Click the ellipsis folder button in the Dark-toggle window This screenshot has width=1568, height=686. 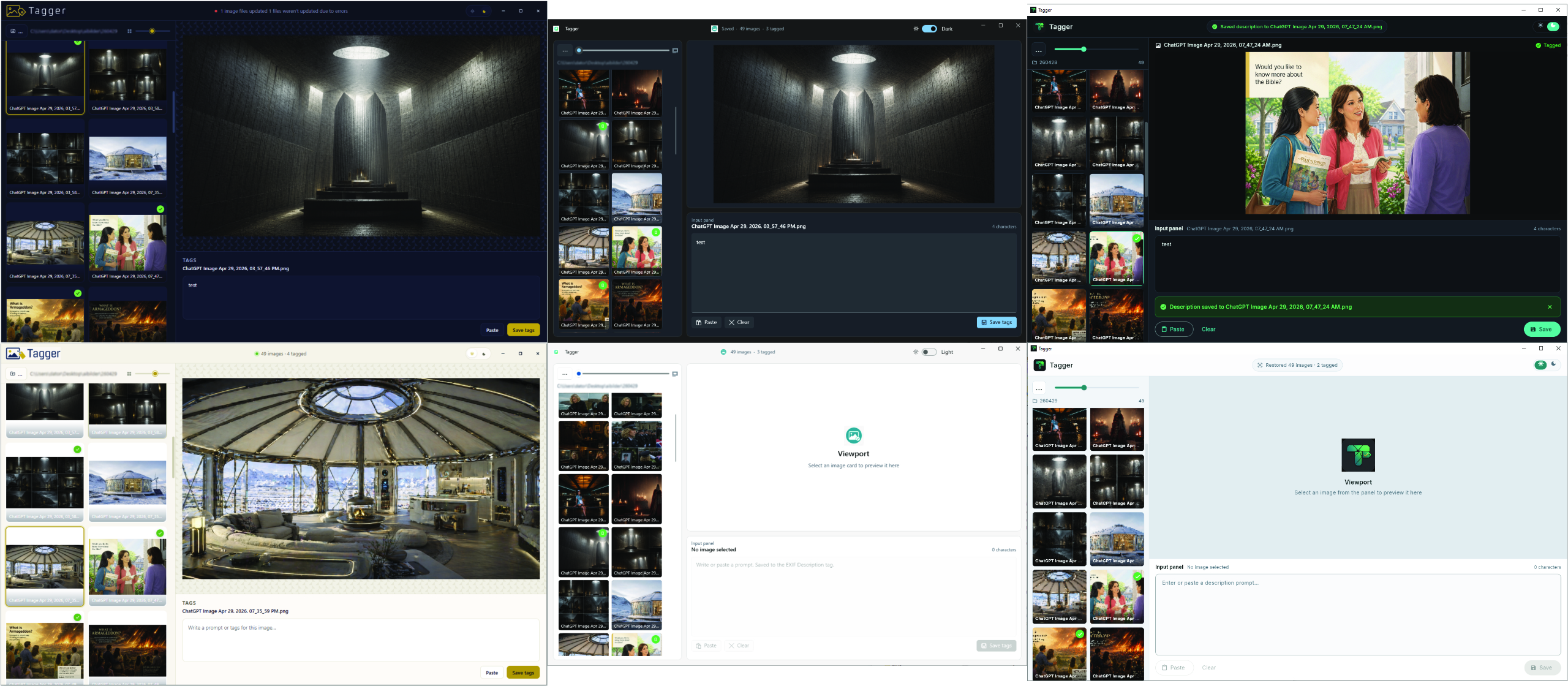[x=565, y=51]
